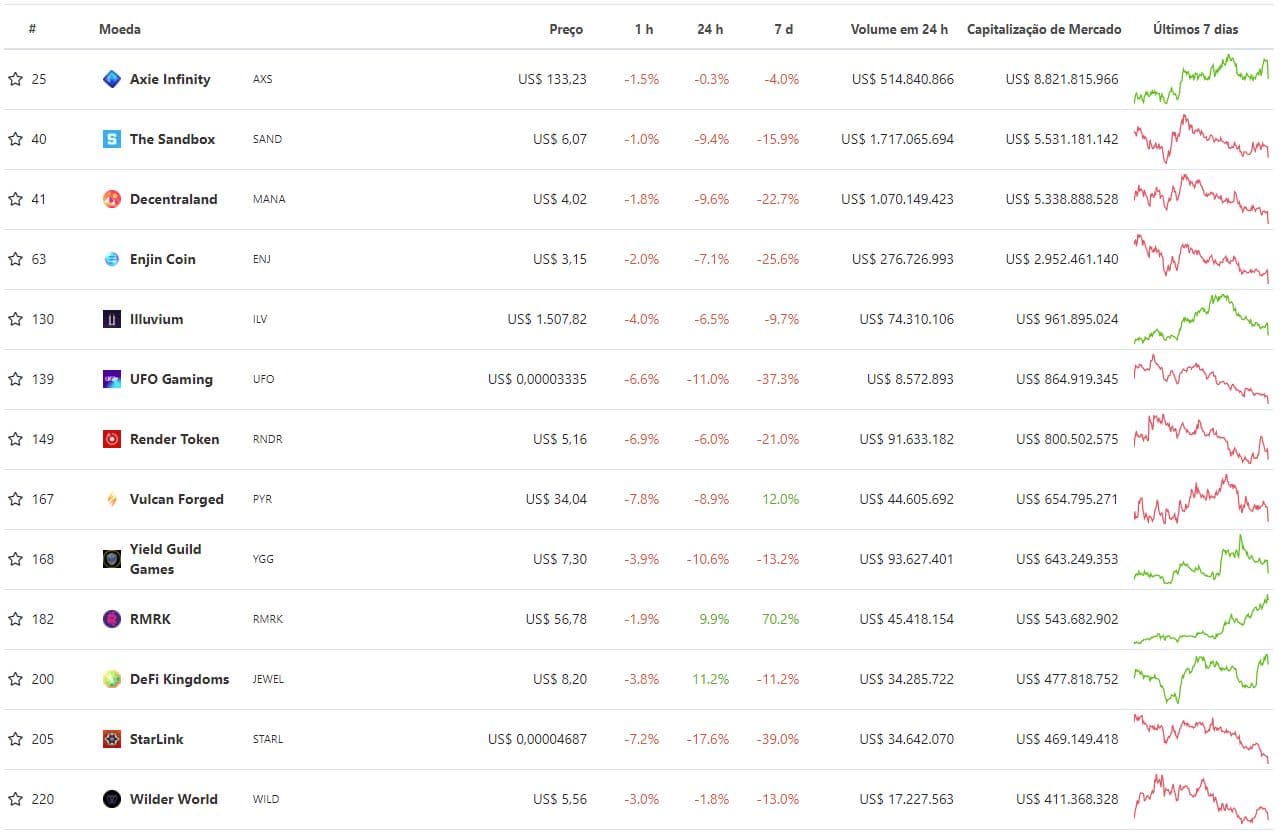This screenshot has height=832, width=1284.
Task: Click the Axie Infinity 7-day sparkline chart
Action: (1201, 79)
